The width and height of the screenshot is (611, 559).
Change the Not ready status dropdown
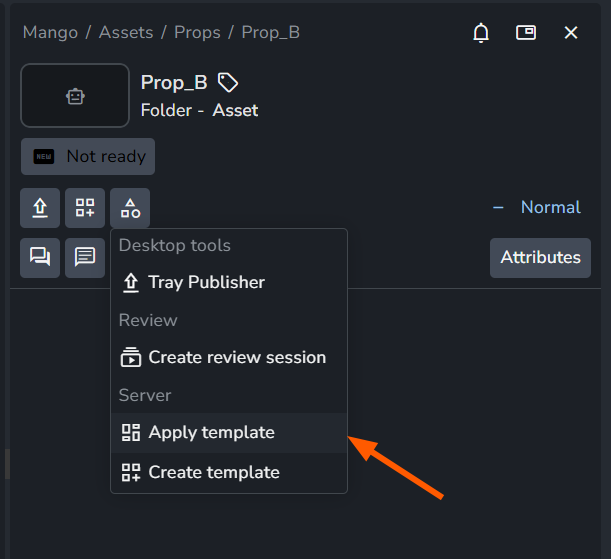88,157
